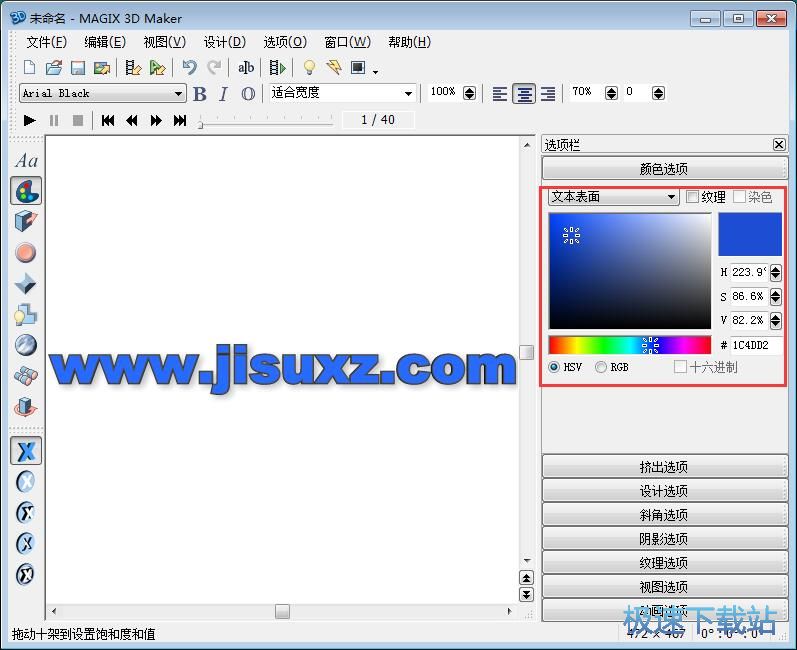Open the 适合宽度 fit width dropdown

342,94
